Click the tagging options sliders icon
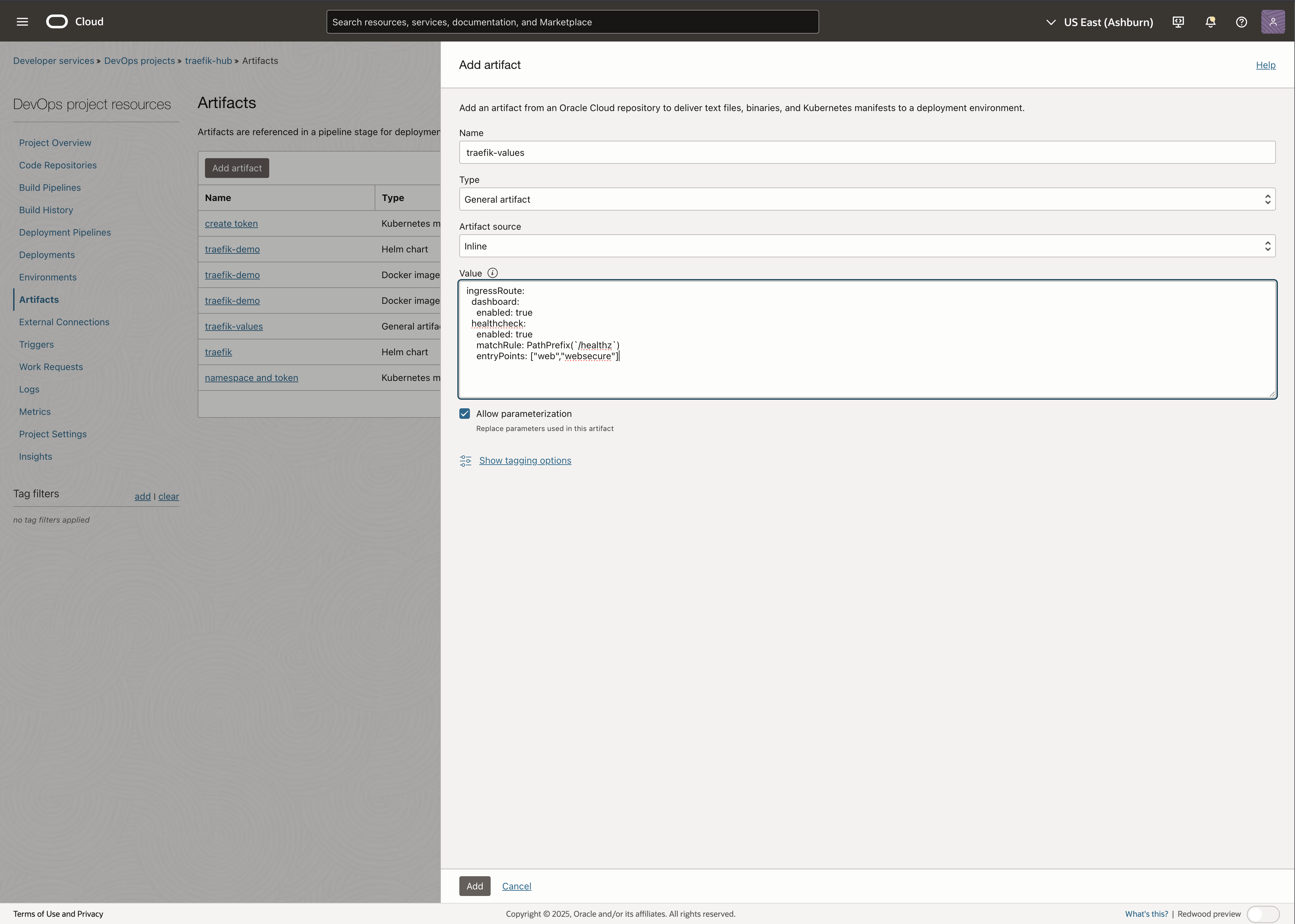Screen dimensions: 1295x924 tap(465, 461)
